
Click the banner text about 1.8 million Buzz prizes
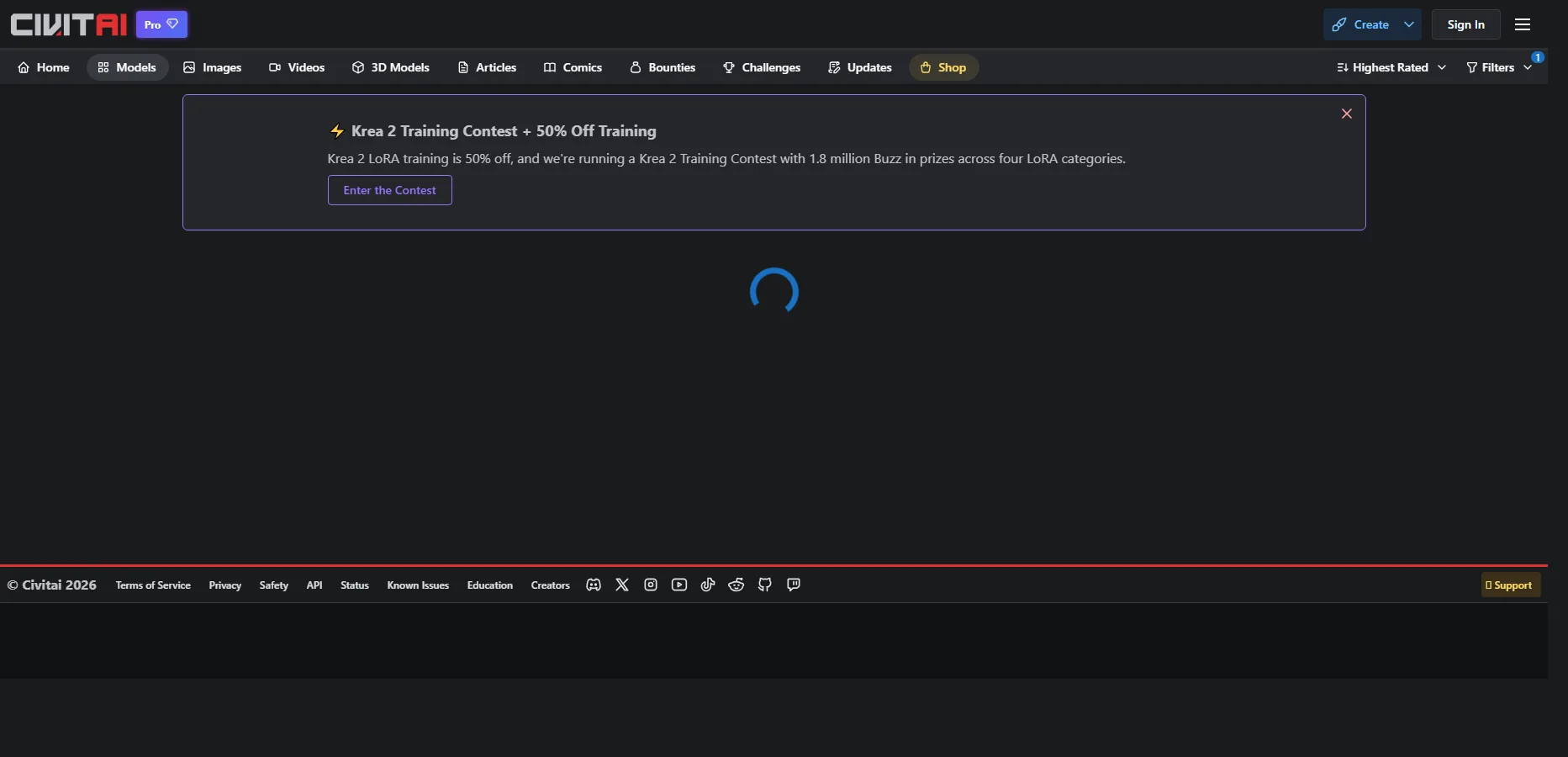pos(726,159)
